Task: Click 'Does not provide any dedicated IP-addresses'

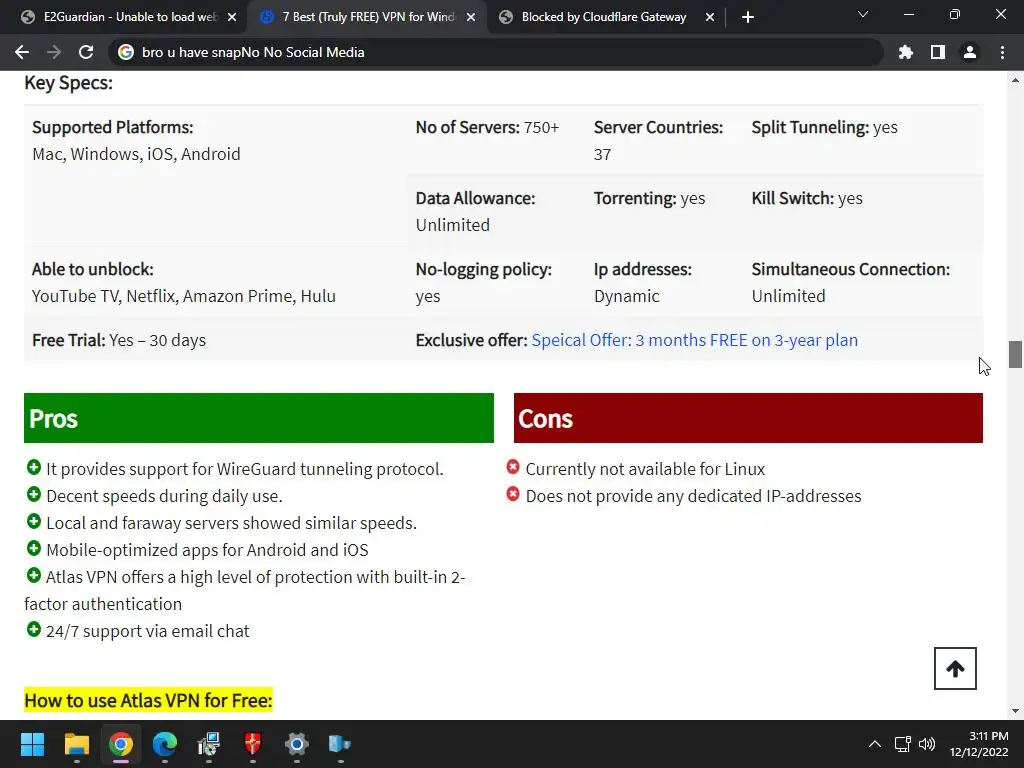Action: [x=694, y=496]
